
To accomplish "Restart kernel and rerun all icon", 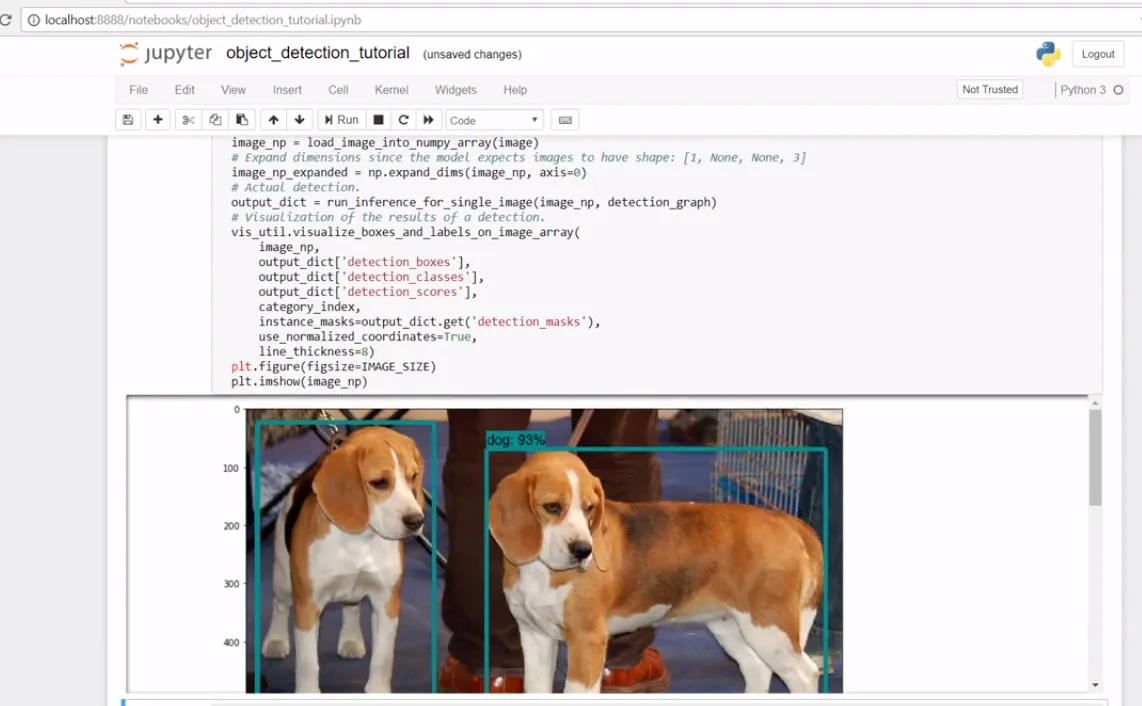I will tap(428, 119).
